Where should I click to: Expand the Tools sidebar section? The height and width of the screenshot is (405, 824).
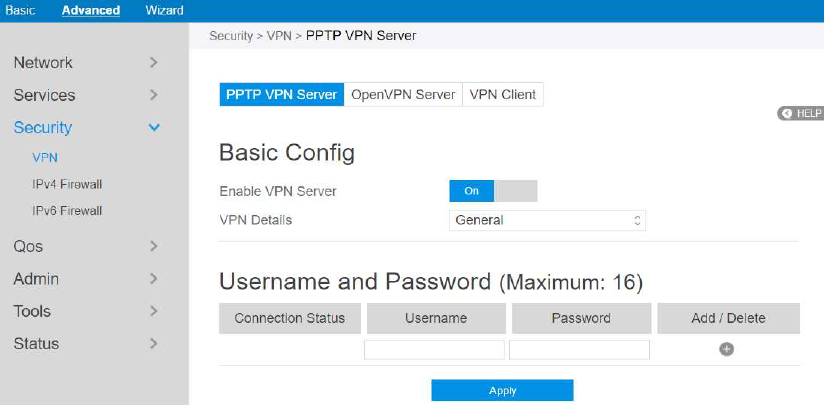pos(85,311)
